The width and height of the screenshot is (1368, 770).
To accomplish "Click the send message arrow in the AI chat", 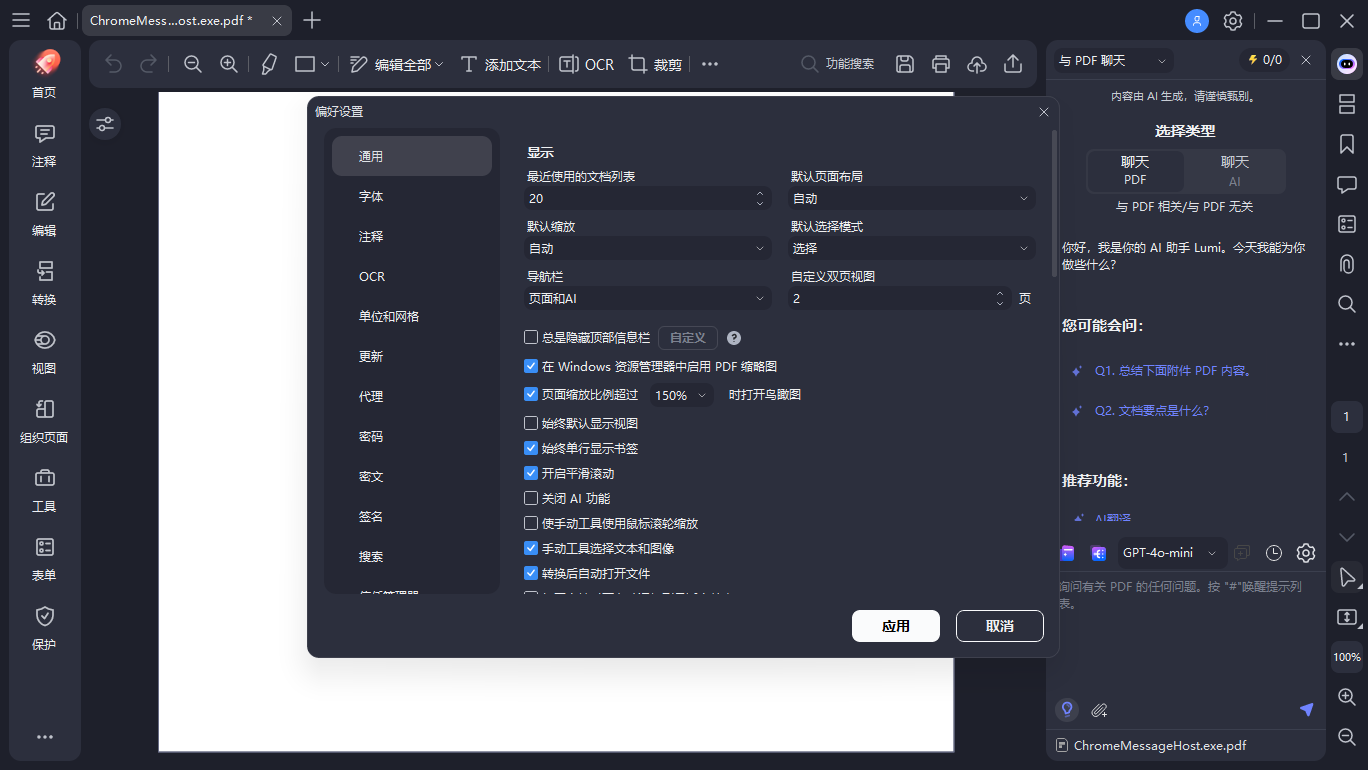I will coord(1306,709).
